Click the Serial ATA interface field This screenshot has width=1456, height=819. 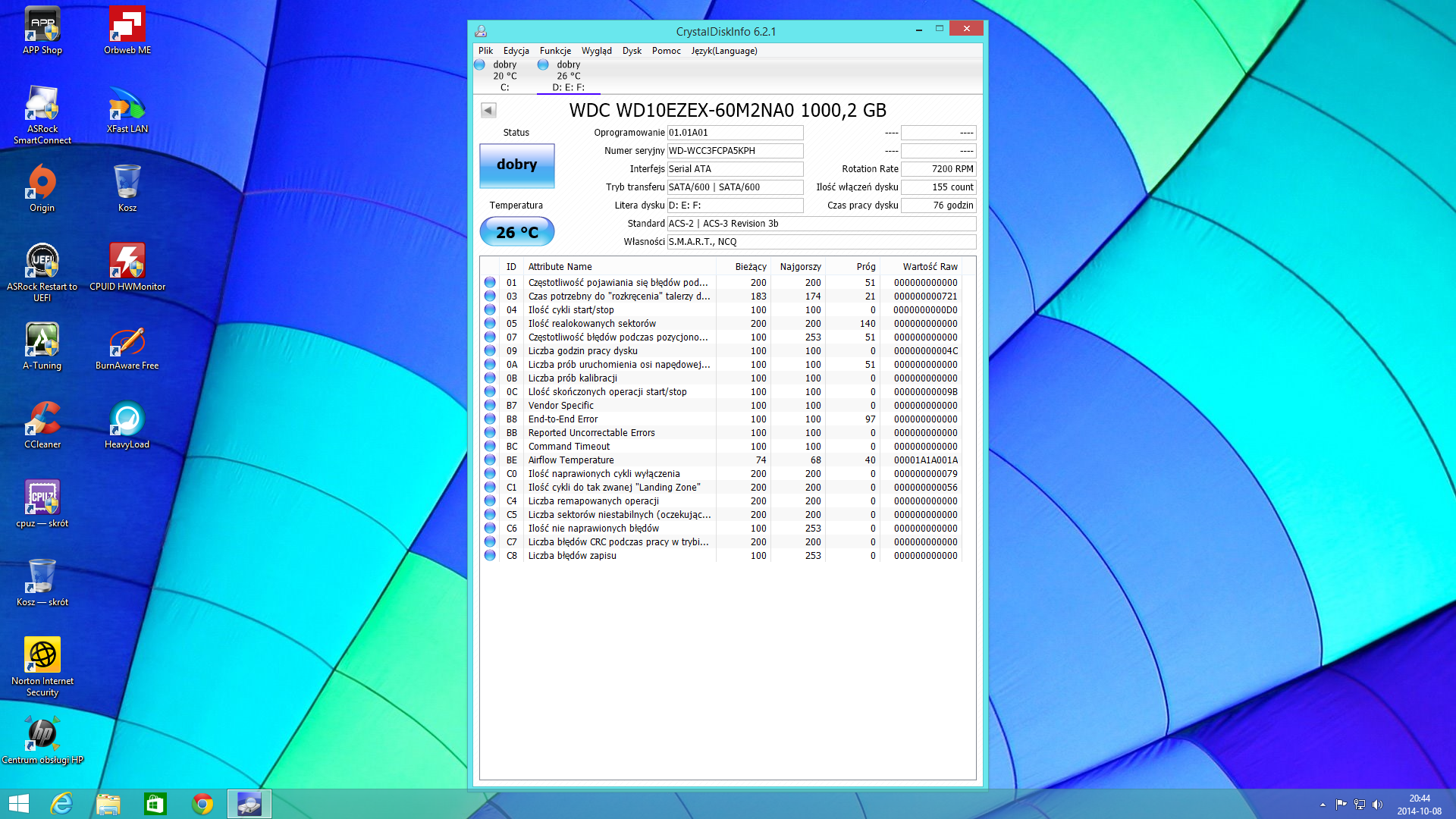coord(735,169)
